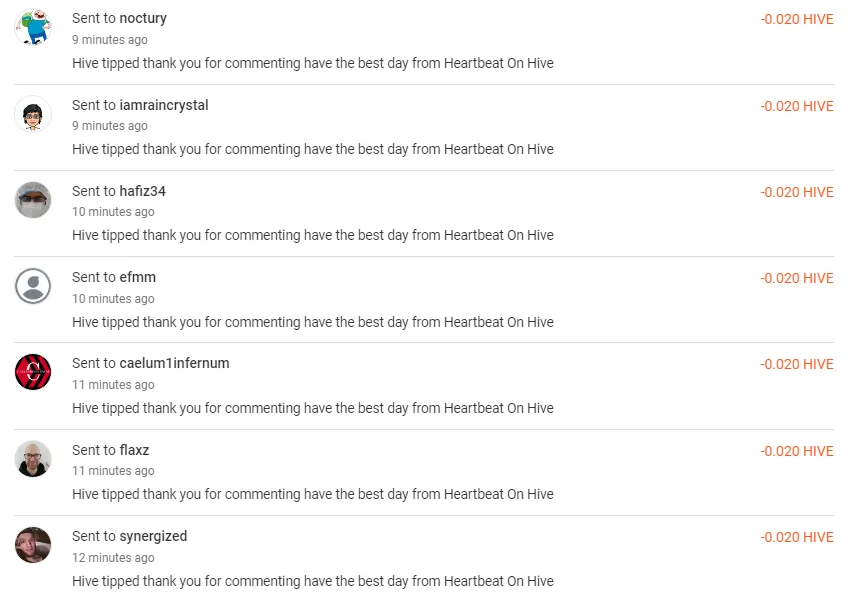Open the synergized username link
This screenshot has width=853, height=596.
(x=153, y=536)
